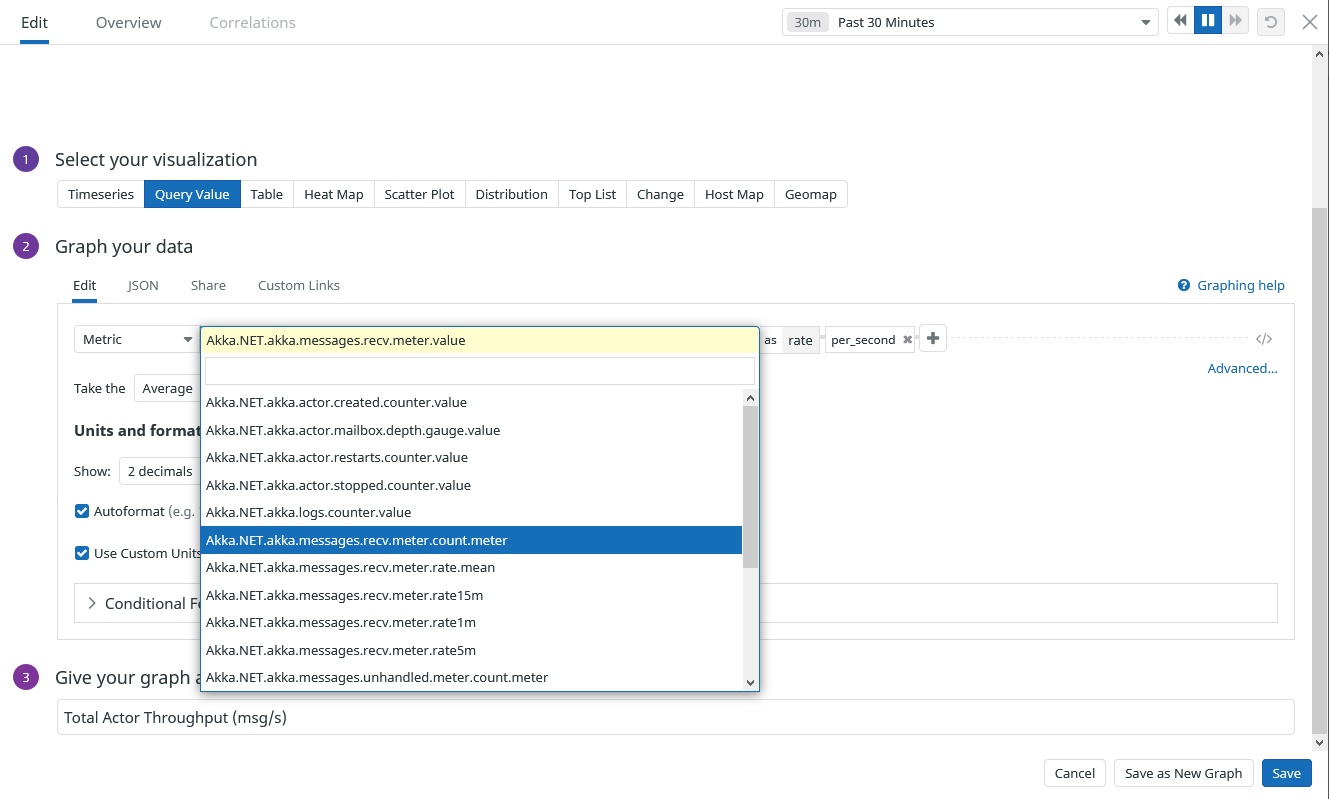Pause the live data updates
This screenshot has height=799, width=1329.
coord(1207,20)
